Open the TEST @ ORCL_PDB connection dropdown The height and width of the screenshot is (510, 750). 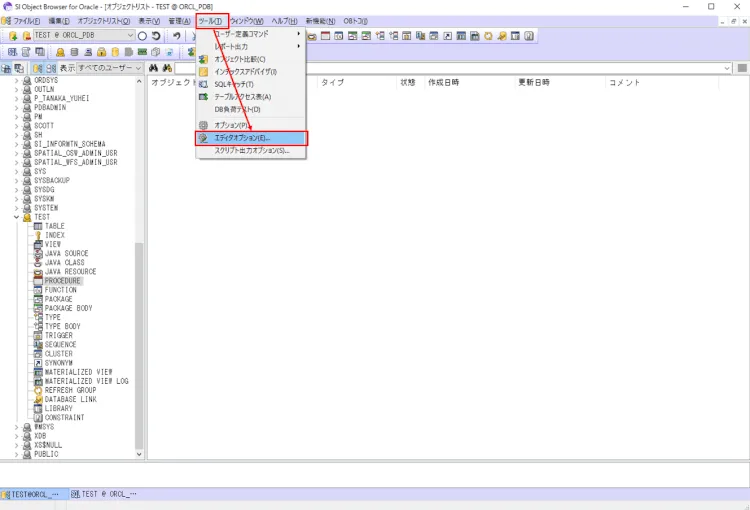pyautogui.click(x=131, y=35)
